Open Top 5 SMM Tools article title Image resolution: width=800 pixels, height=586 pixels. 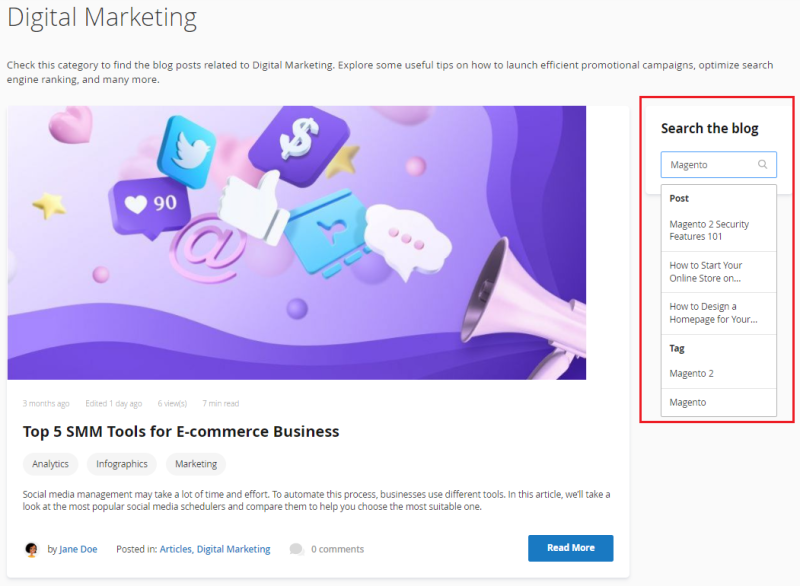pos(181,432)
